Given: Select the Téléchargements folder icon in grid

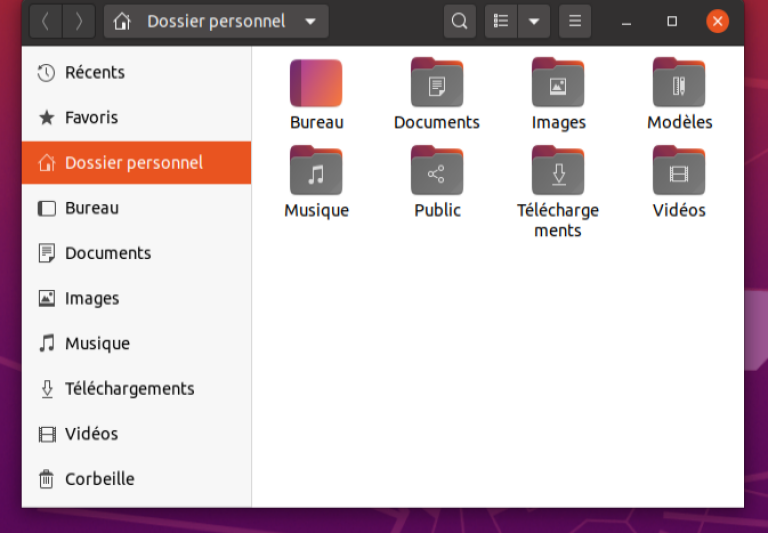Looking at the screenshot, I should click(558, 170).
